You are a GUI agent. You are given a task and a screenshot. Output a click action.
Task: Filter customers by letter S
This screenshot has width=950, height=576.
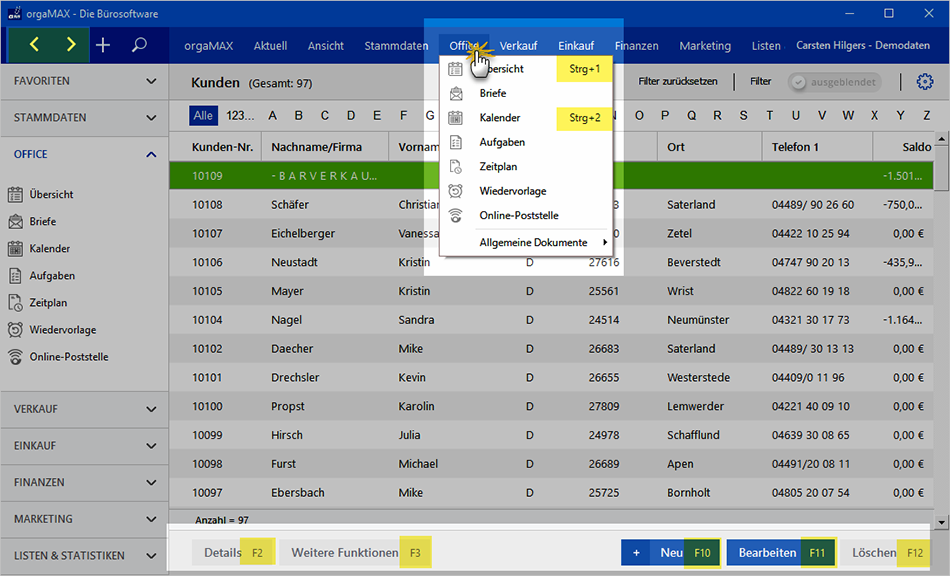point(743,116)
